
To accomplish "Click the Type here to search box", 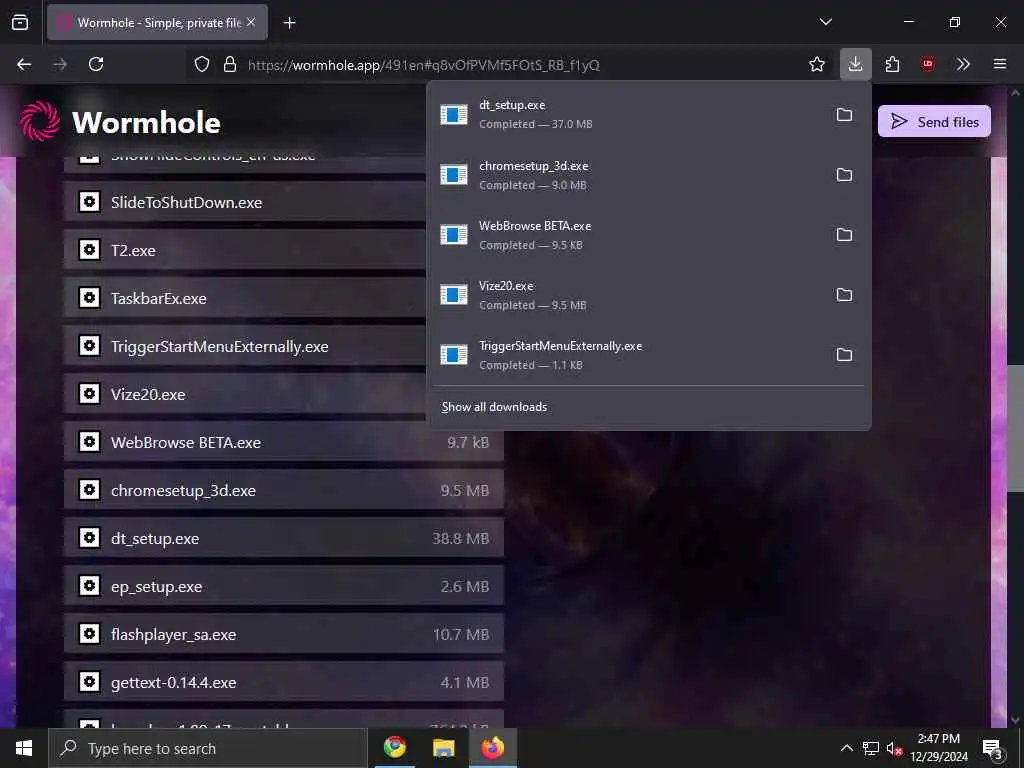I will coord(208,748).
